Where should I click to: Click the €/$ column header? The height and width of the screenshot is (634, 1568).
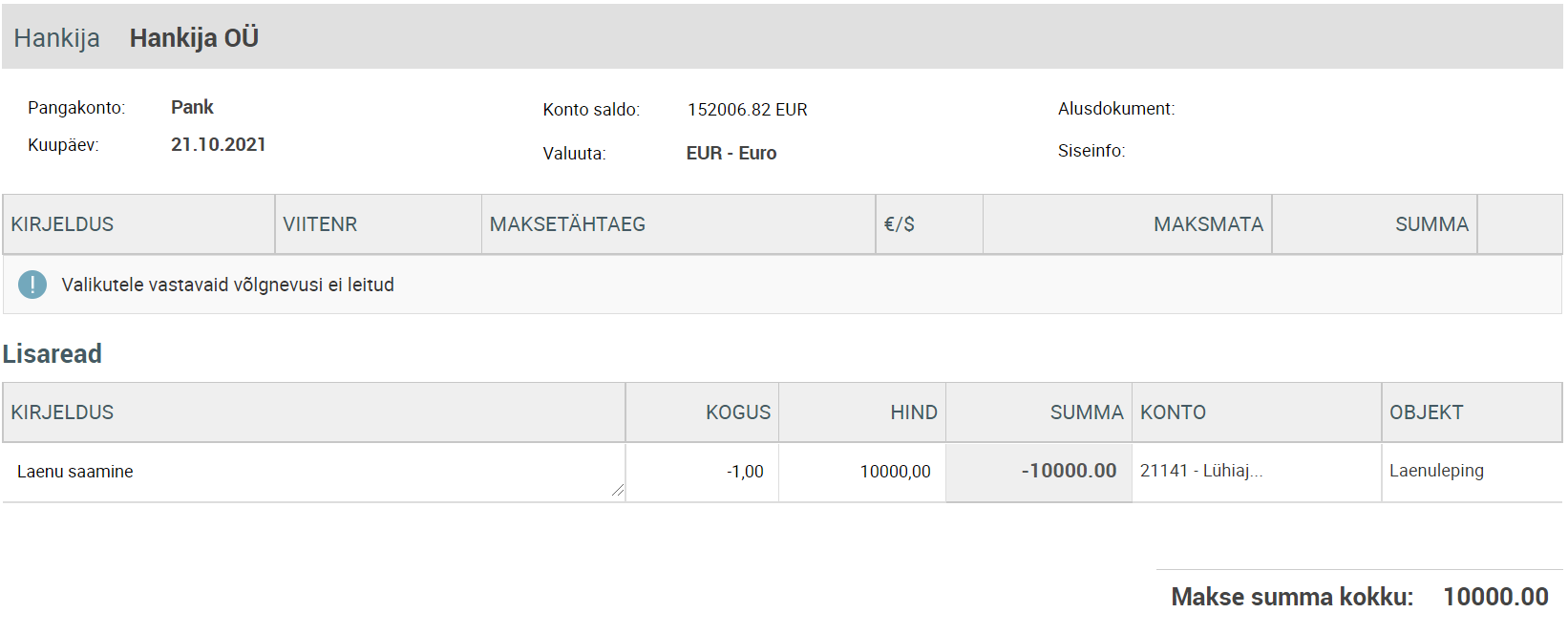(x=899, y=224)
